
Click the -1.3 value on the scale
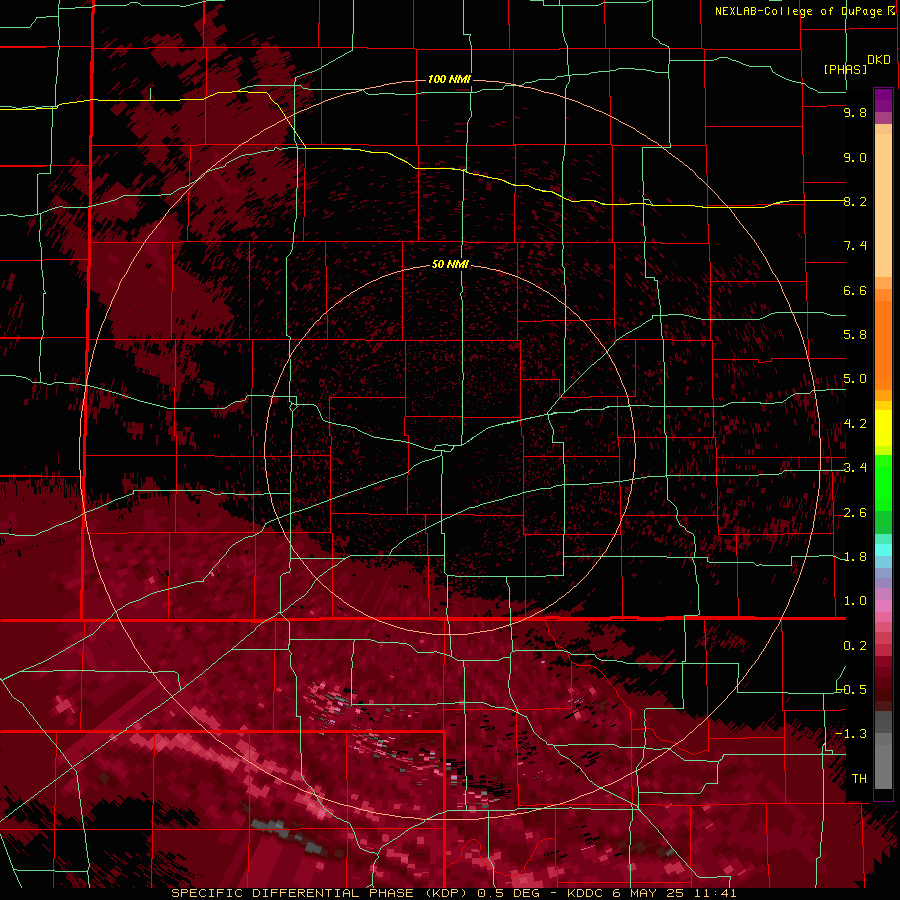pos(851,734)
